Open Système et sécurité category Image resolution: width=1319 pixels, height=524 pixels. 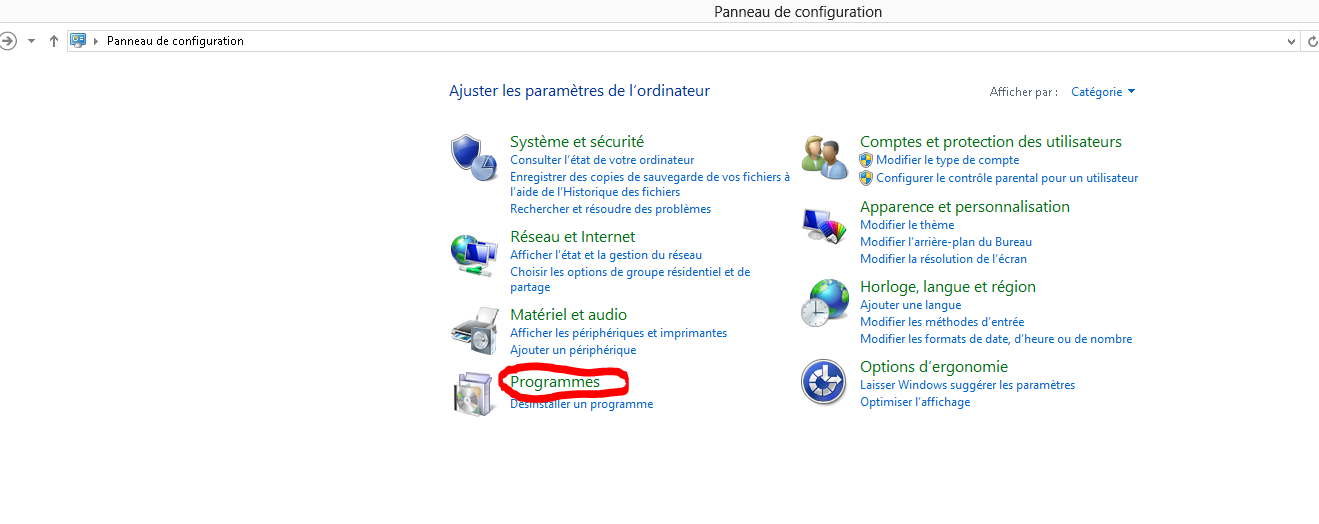(577, 142)
